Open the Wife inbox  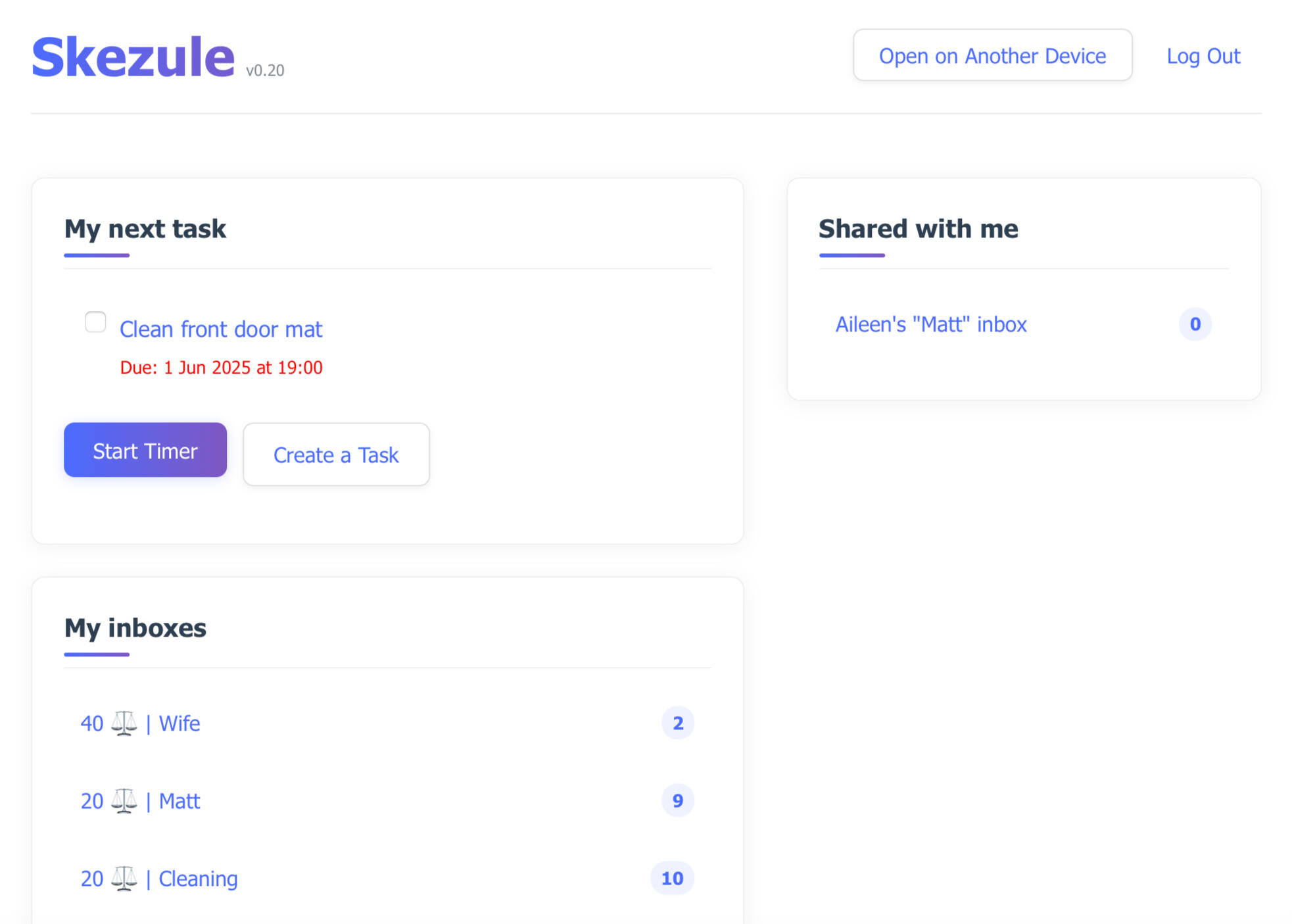[179, 723]
